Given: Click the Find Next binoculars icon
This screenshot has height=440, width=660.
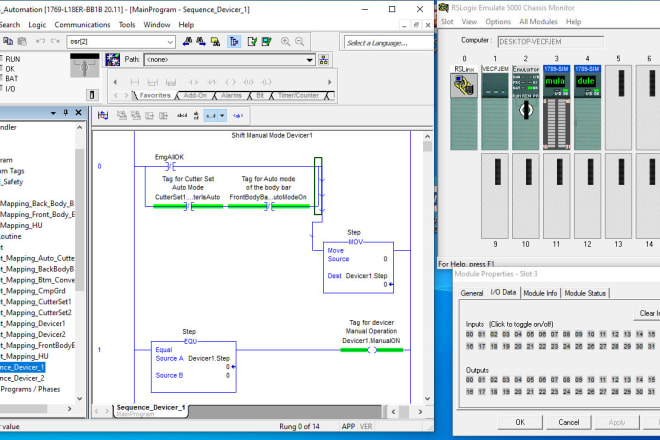Looking at the screenshot, I should pyautogui.click(x=201, y=41).
